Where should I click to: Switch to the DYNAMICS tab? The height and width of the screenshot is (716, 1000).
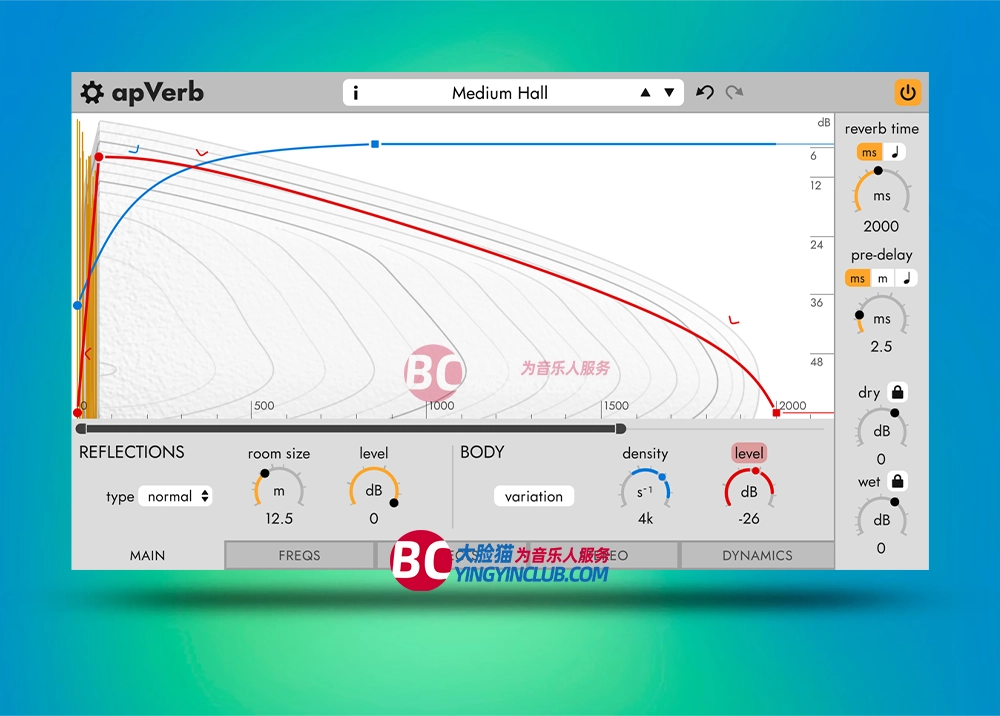click(757, 555)
